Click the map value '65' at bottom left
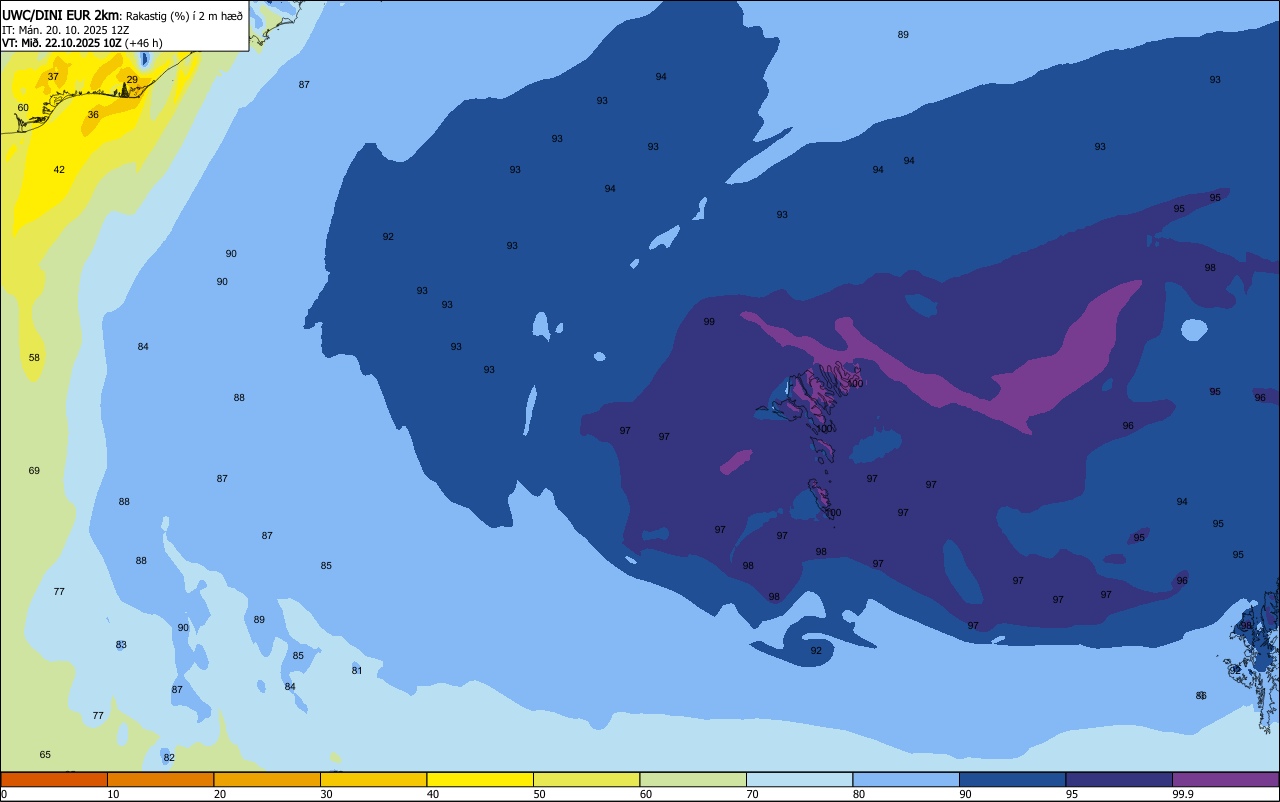 click(45, 754)
